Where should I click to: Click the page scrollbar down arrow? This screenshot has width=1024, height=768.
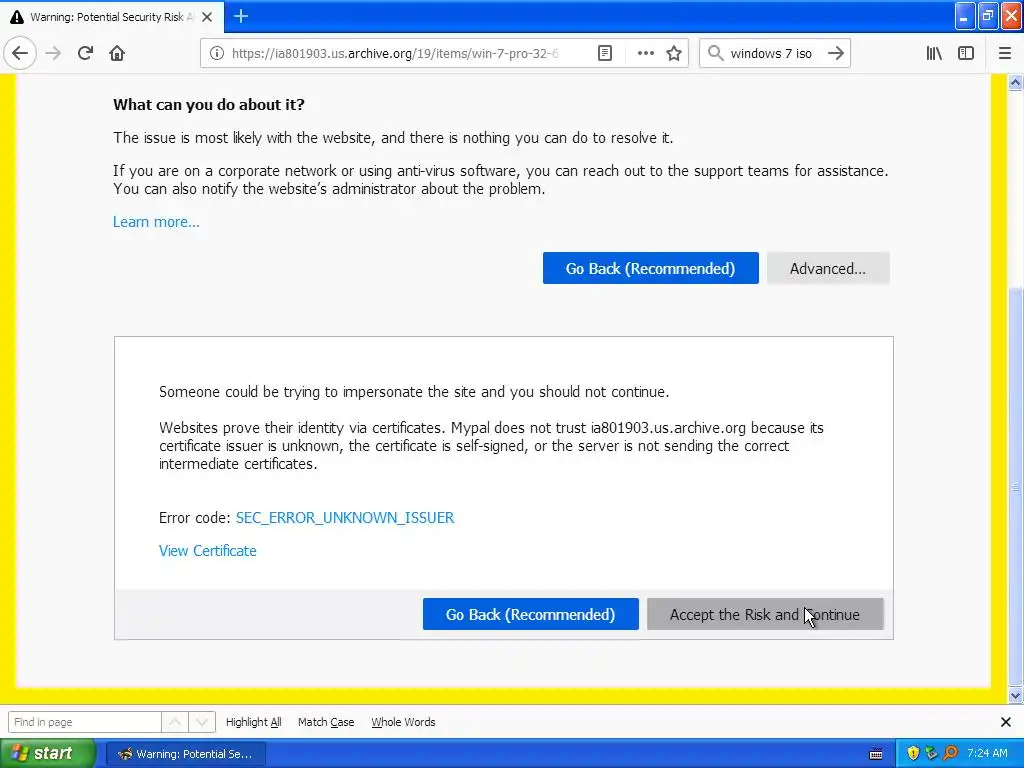click(x=1016, y=696)
